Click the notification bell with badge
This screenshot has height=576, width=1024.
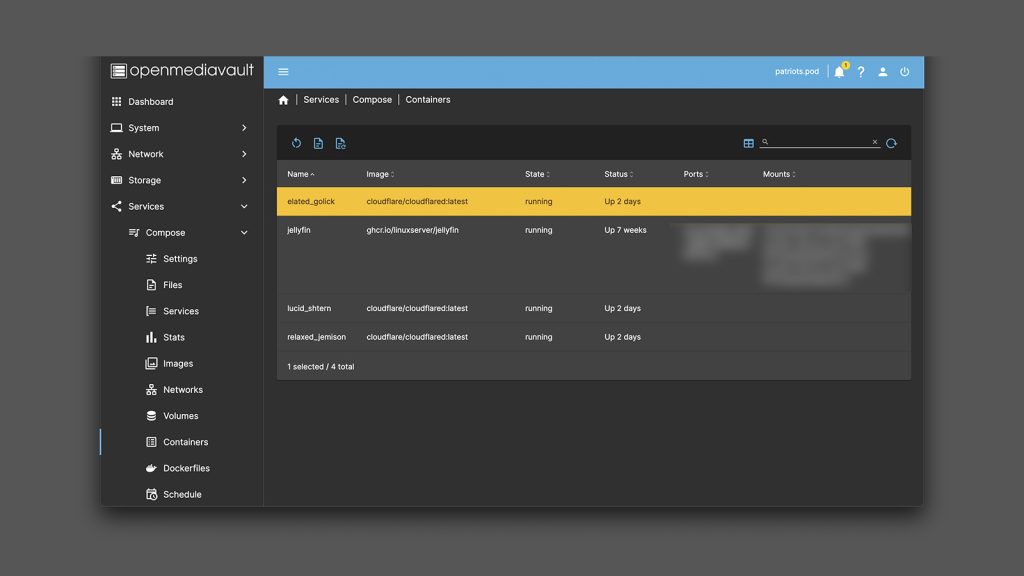839,72
